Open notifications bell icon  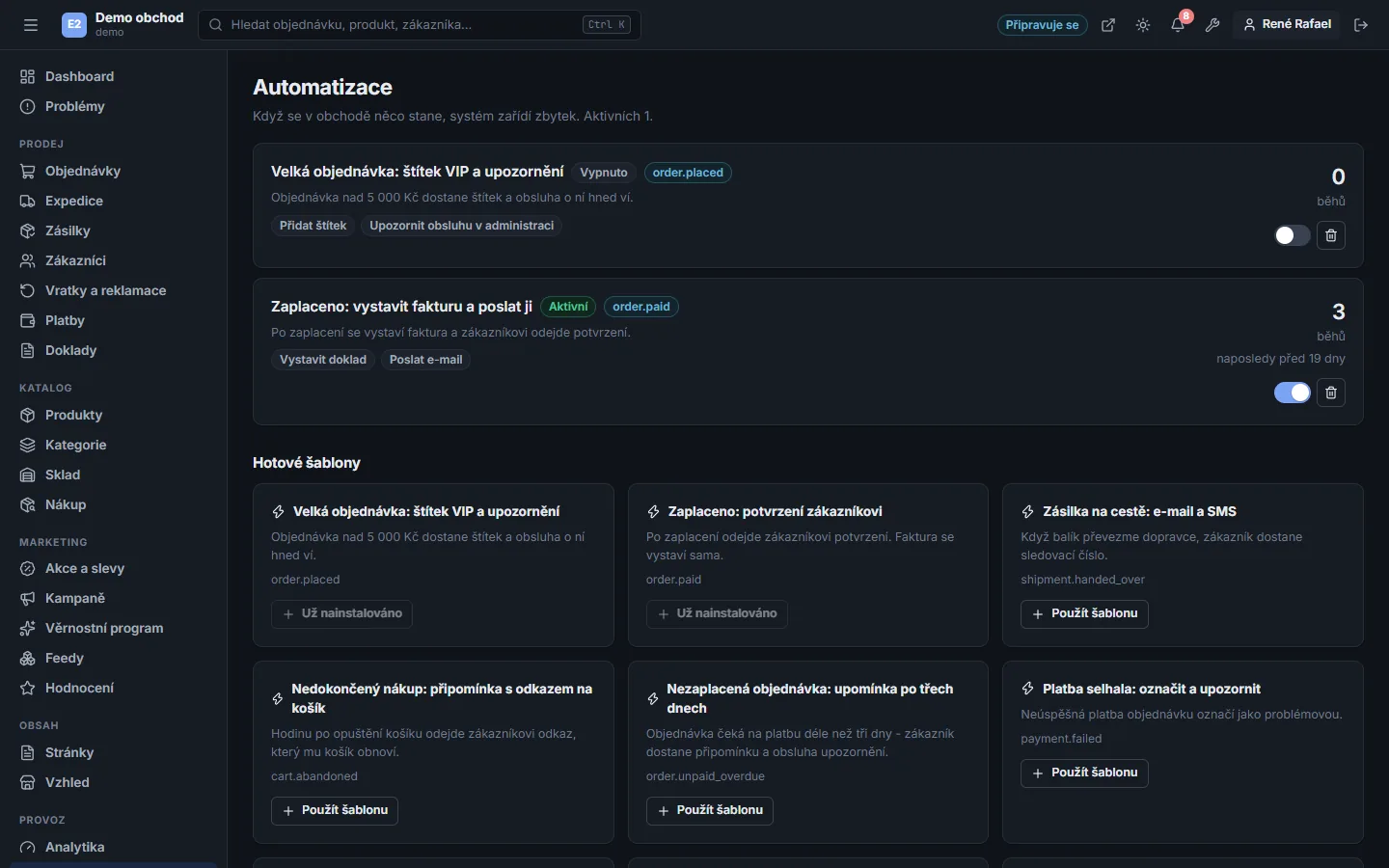click(1178, 25)
